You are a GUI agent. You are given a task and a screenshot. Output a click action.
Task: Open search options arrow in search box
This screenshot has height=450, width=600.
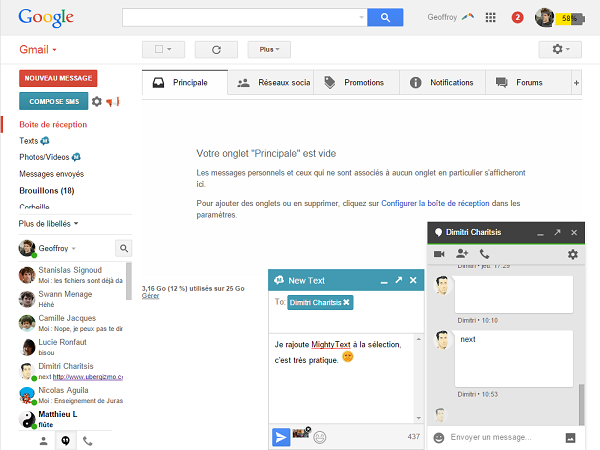click(x=361, y=17)
